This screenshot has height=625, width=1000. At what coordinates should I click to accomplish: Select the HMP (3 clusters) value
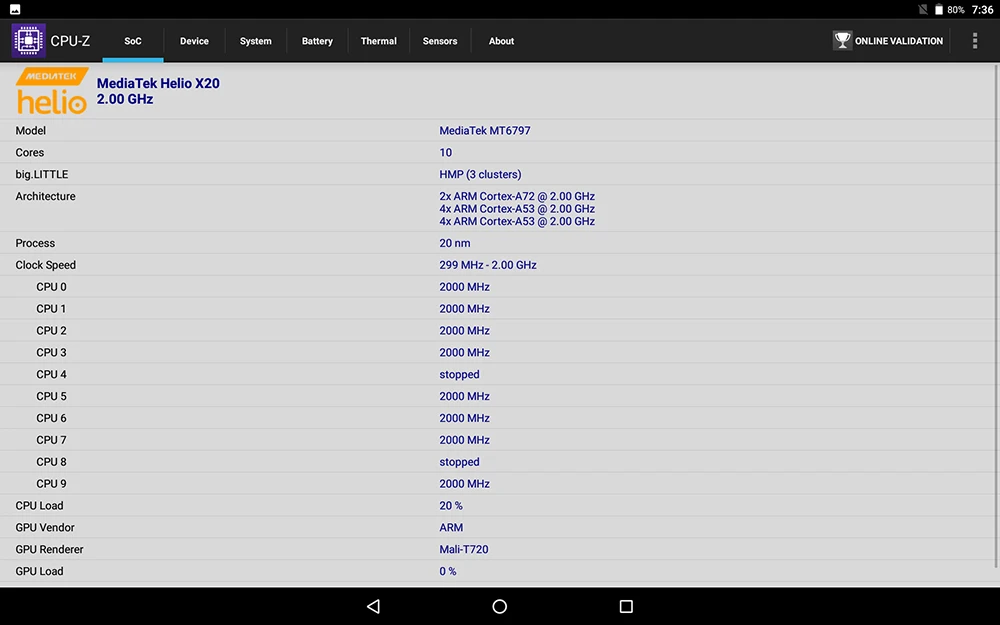click(x=480, y=174)
